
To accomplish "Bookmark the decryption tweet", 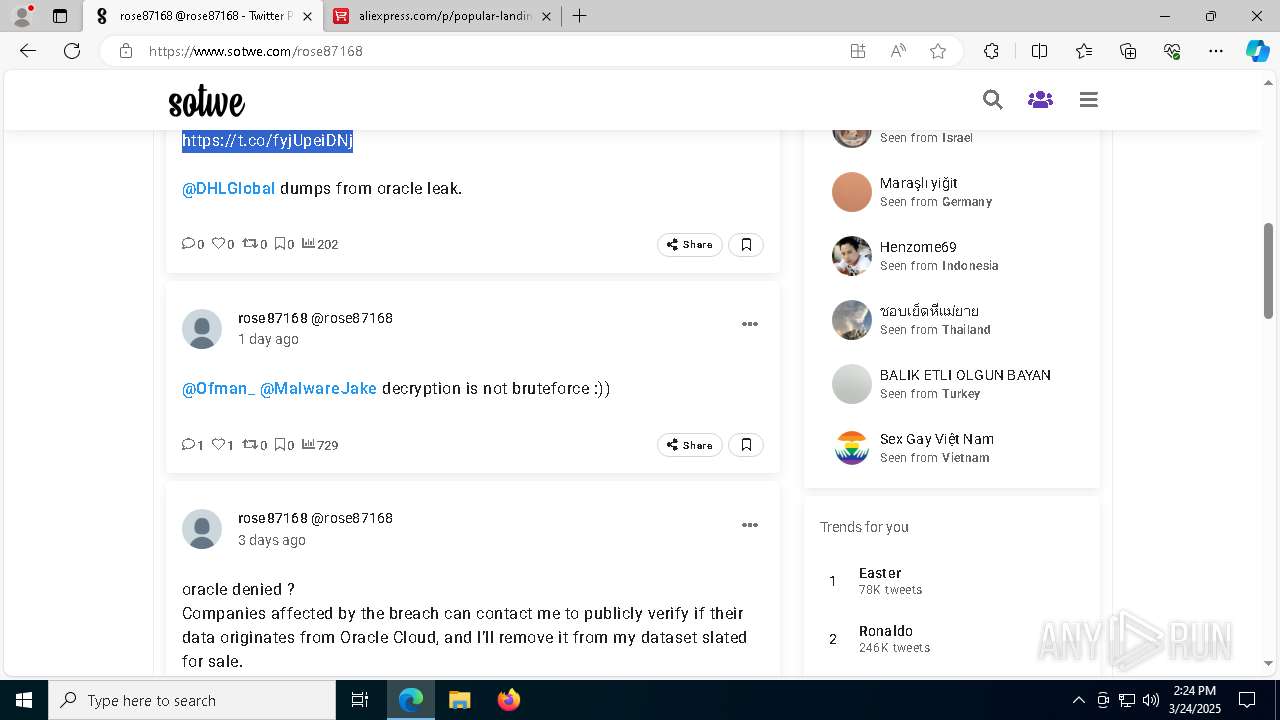I will point(746,445).
